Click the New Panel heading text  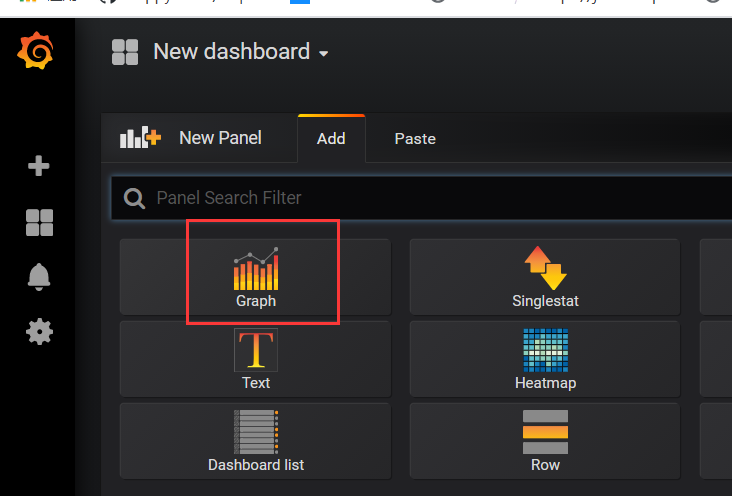[220, 138]
